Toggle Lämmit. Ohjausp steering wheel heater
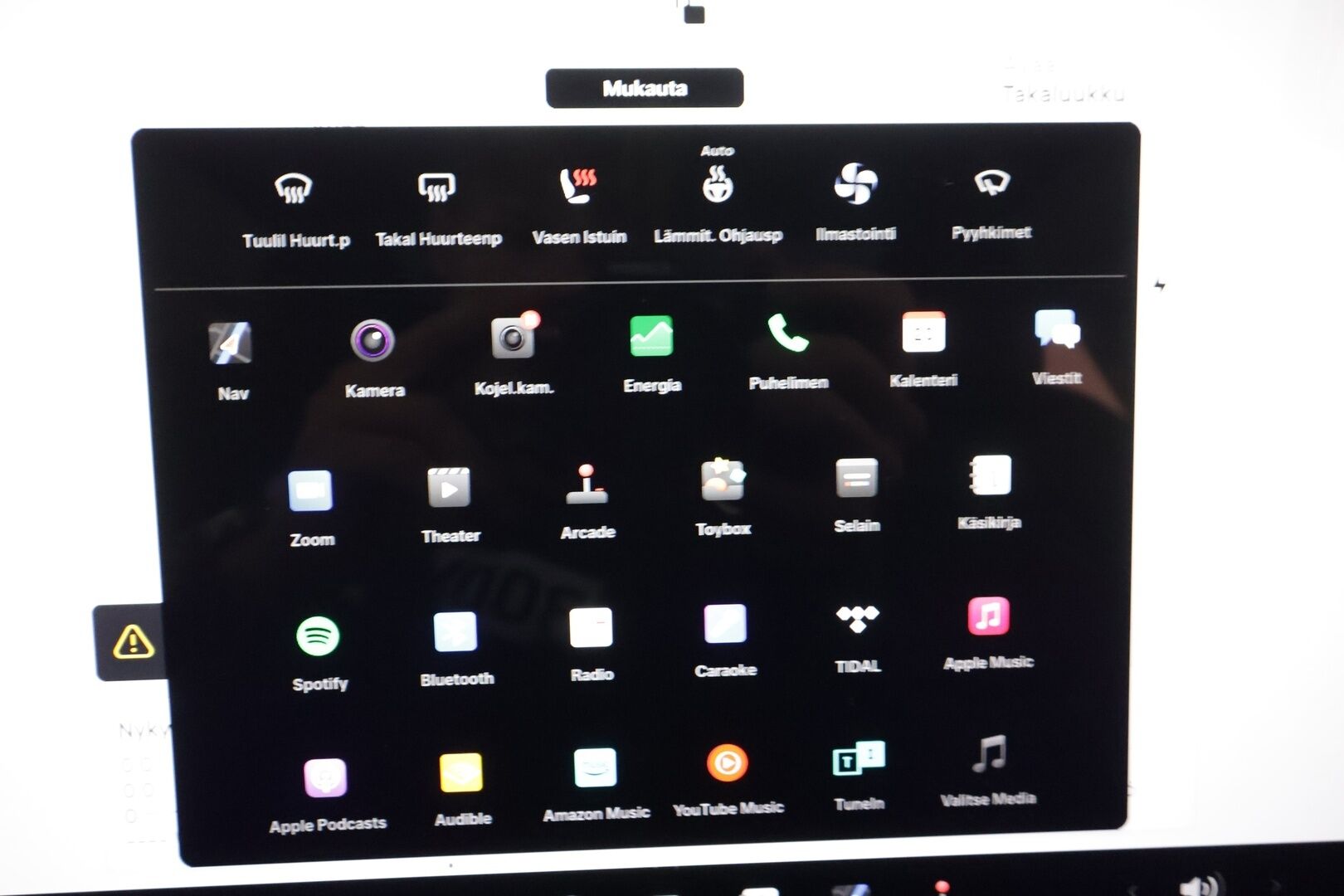1344x896 pixels. tap(717, 185)
